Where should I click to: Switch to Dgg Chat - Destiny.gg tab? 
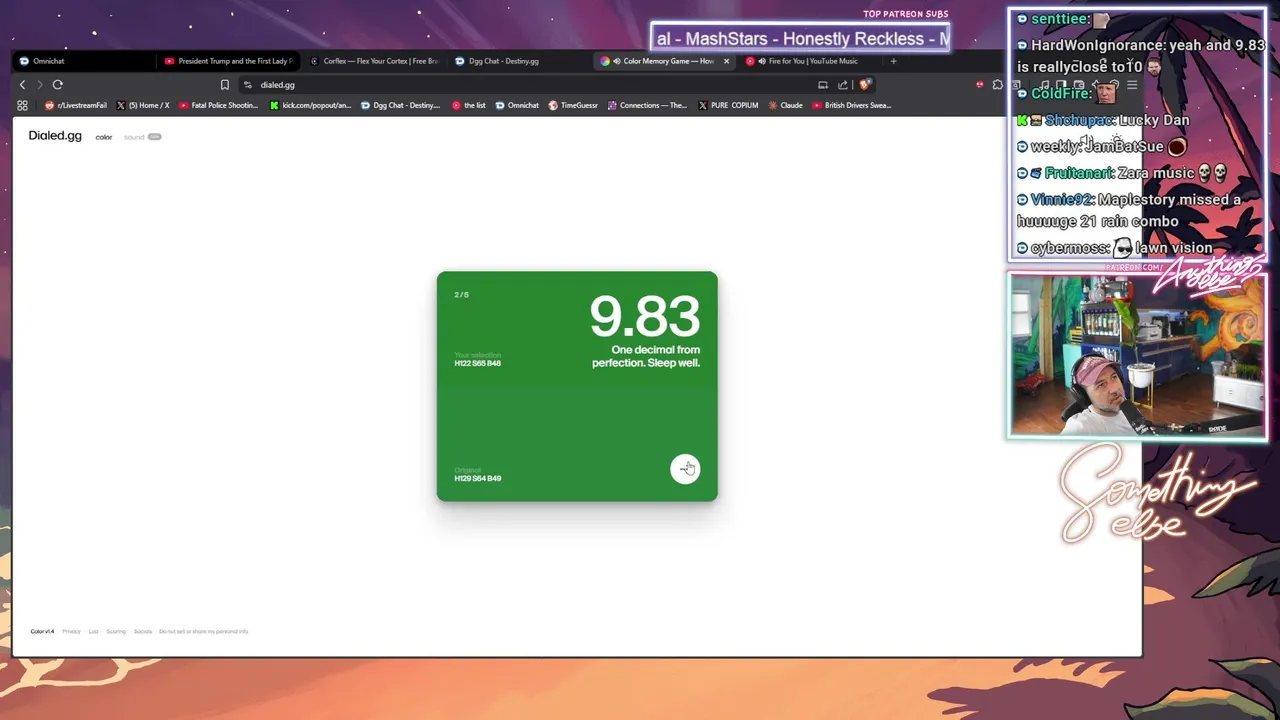518,61
